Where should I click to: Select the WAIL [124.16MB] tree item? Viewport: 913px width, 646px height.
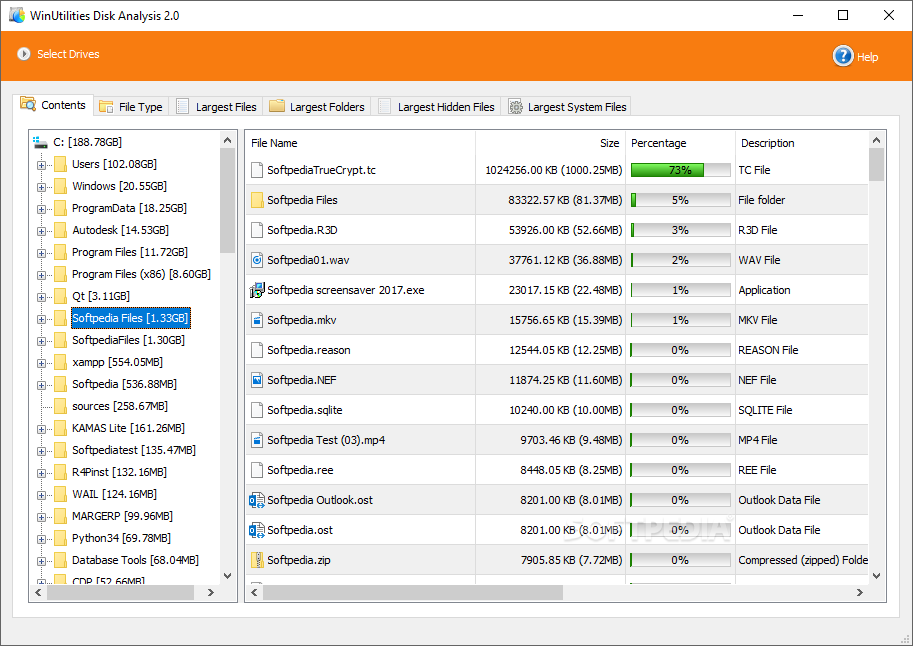point(114,495)
